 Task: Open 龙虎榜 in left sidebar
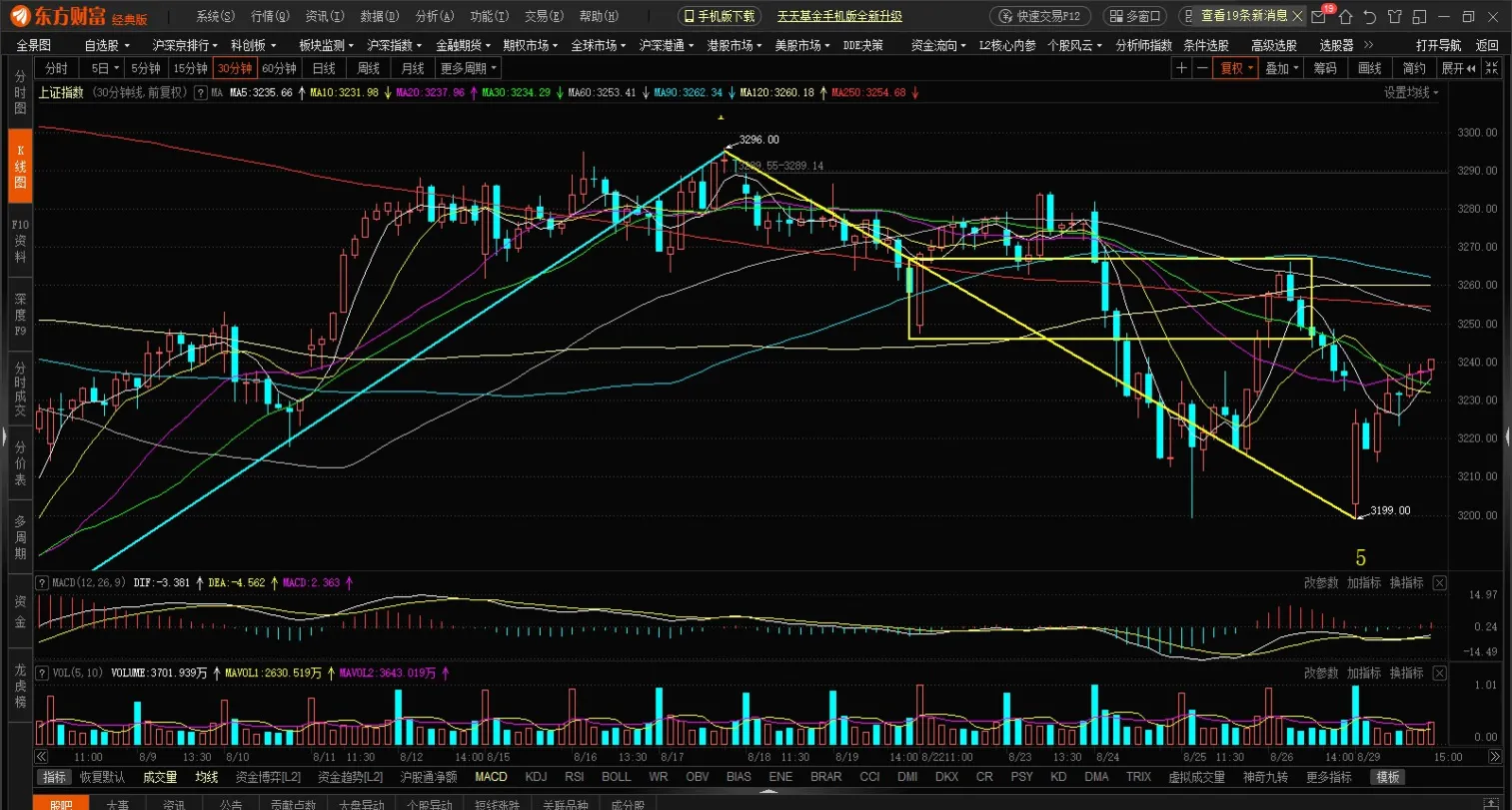click(20, 686)
